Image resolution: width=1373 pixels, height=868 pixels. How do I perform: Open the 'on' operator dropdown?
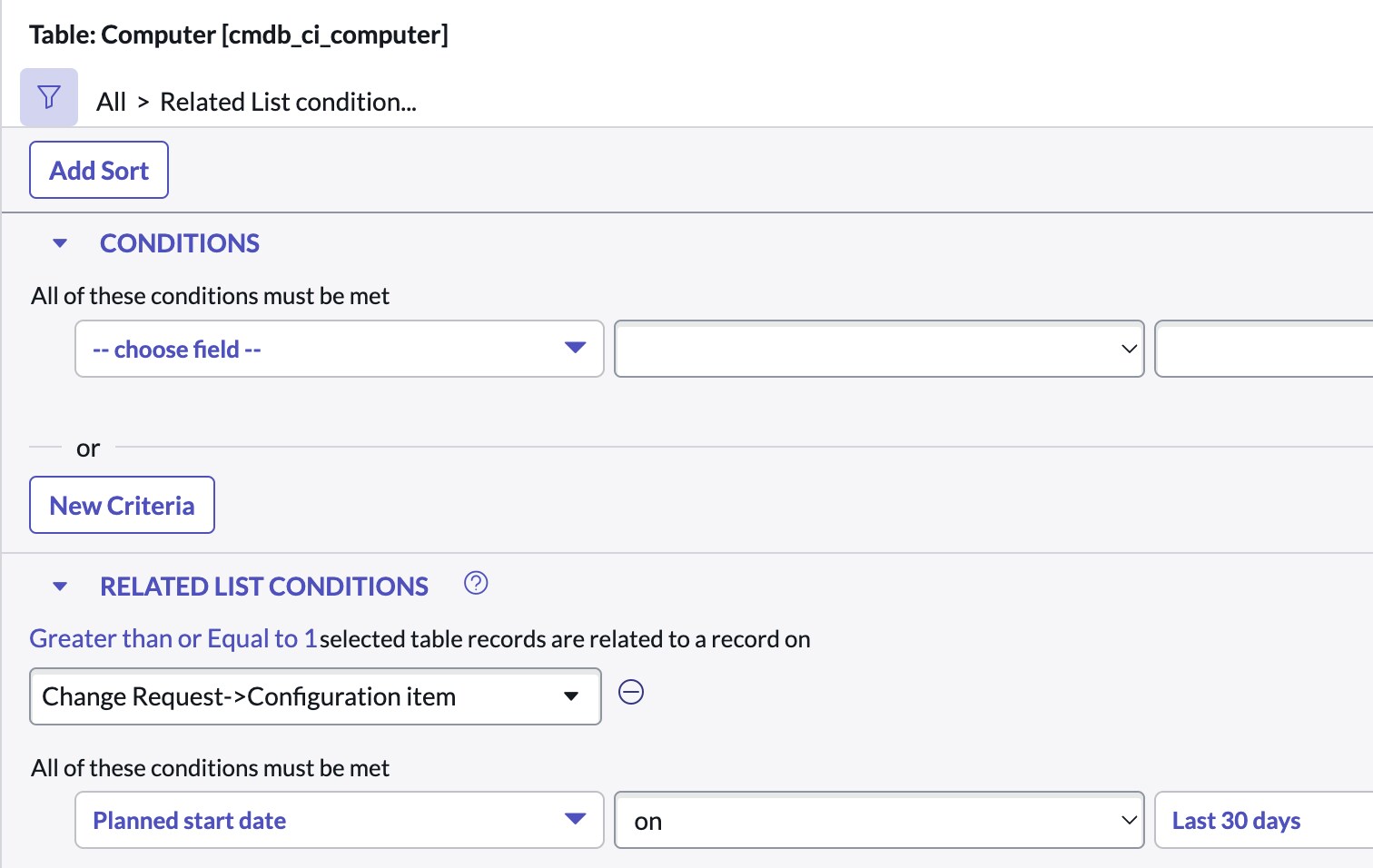click(878, 820)
